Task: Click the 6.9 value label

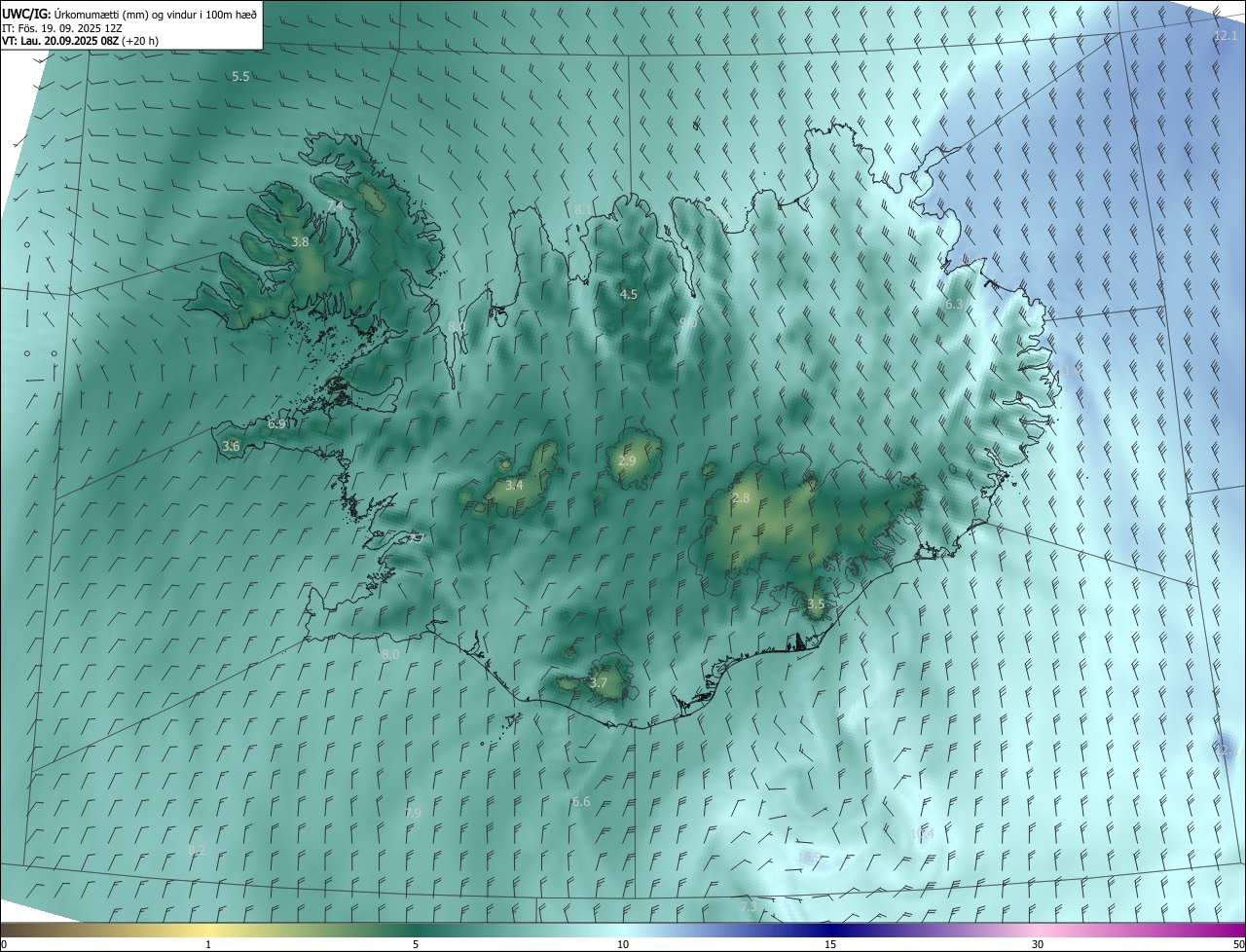Action: [276, 424]
